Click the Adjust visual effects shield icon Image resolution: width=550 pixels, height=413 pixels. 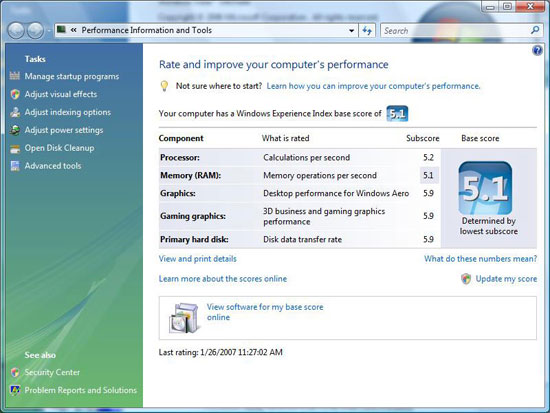[15, 94]
